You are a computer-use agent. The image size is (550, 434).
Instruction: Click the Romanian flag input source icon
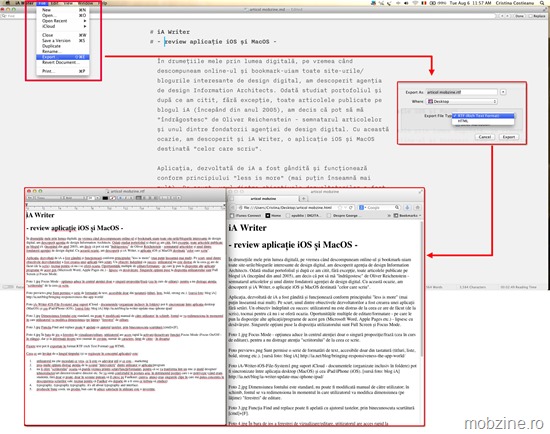point(424,3)
